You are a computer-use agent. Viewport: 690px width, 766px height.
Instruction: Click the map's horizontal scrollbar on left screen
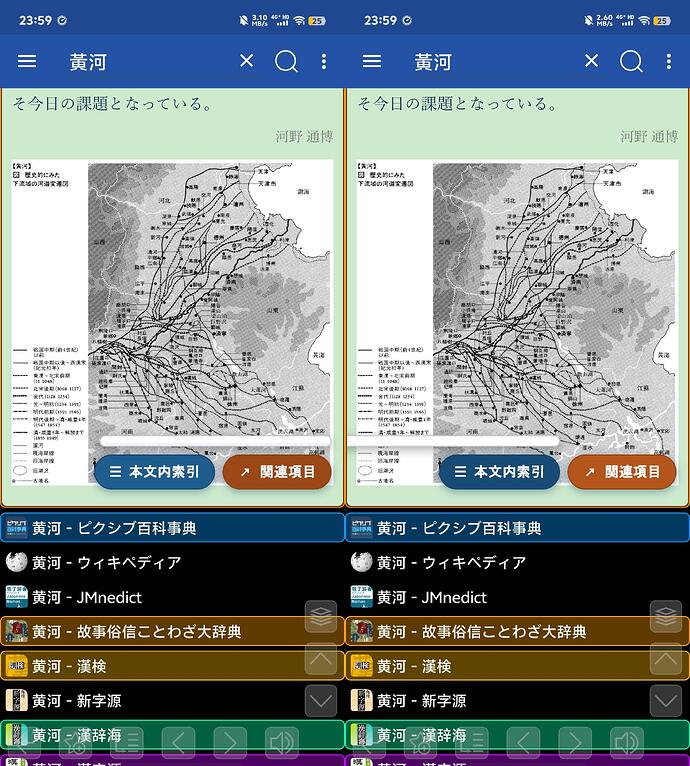pos(215,442)
